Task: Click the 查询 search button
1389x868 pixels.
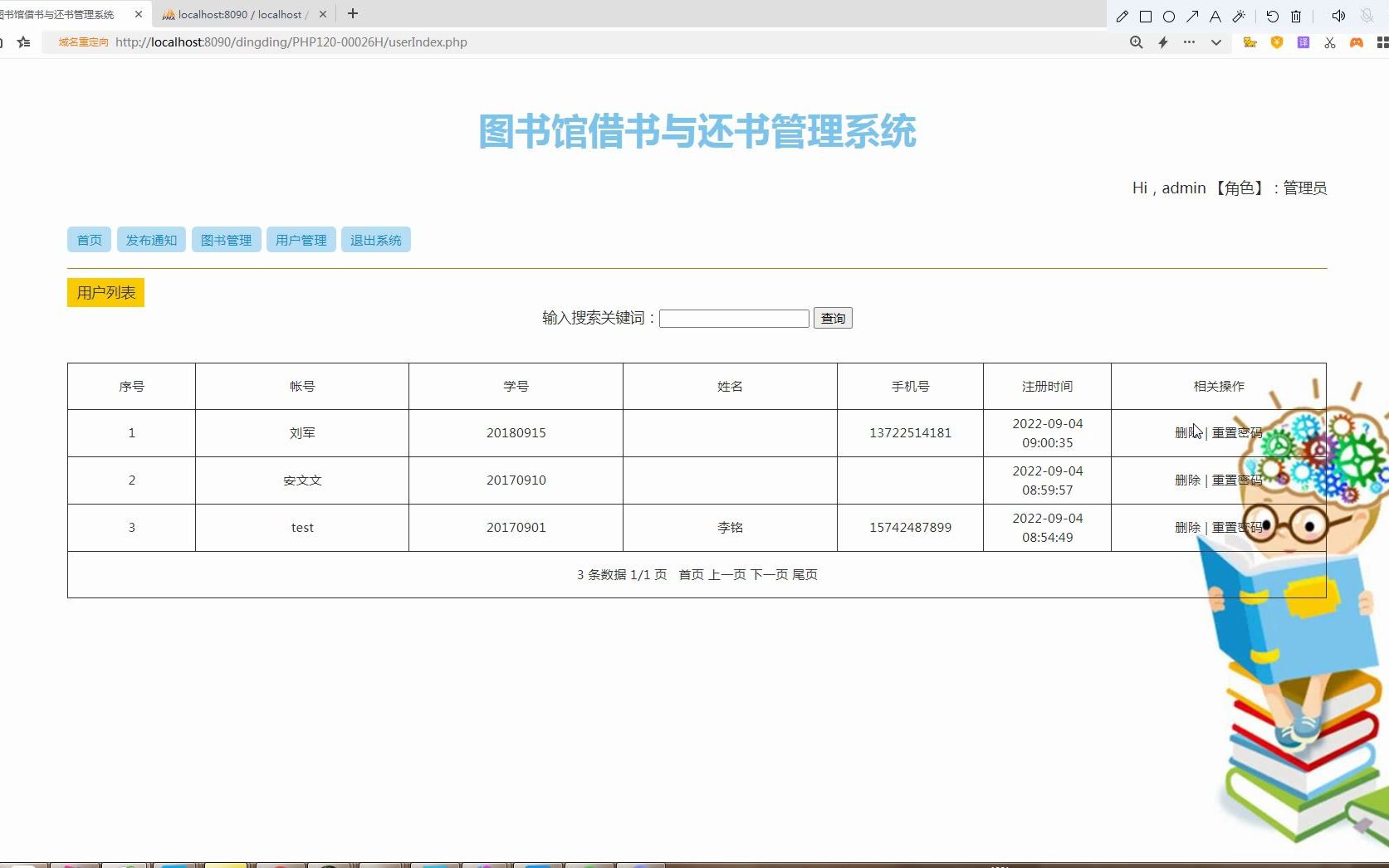Action: 833,318
